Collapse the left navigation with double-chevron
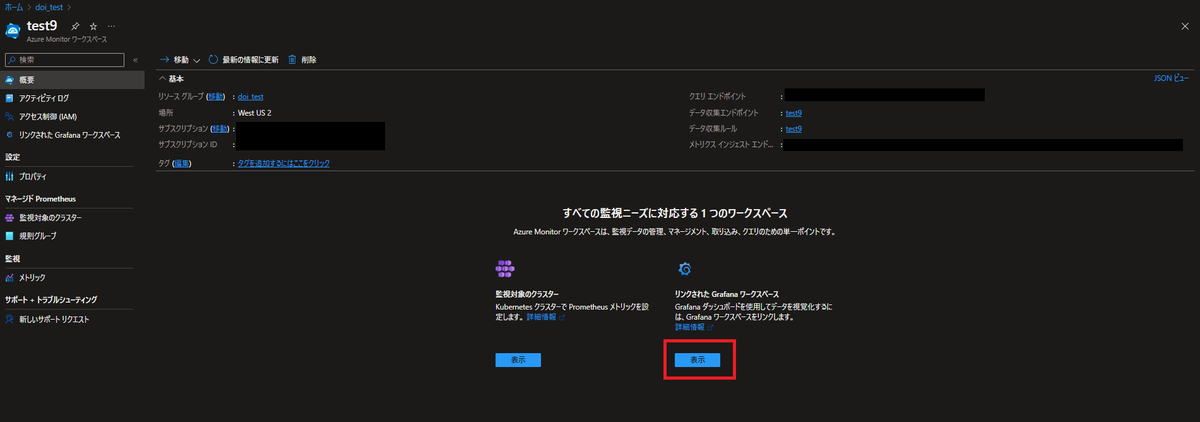Viewport: 1200px width, 422px height. pos(135,60)
